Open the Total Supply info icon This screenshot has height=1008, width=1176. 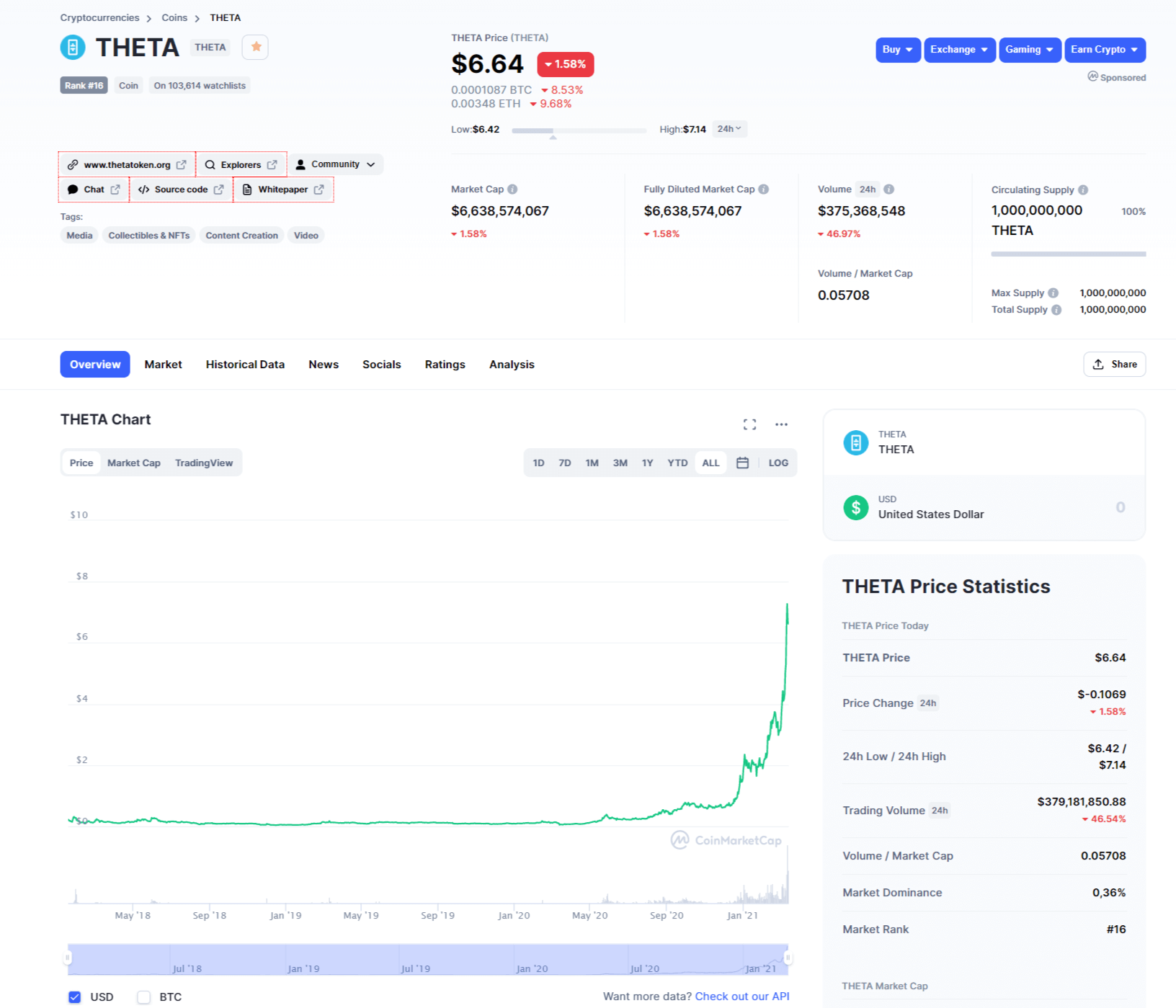tap(1056, 310)
